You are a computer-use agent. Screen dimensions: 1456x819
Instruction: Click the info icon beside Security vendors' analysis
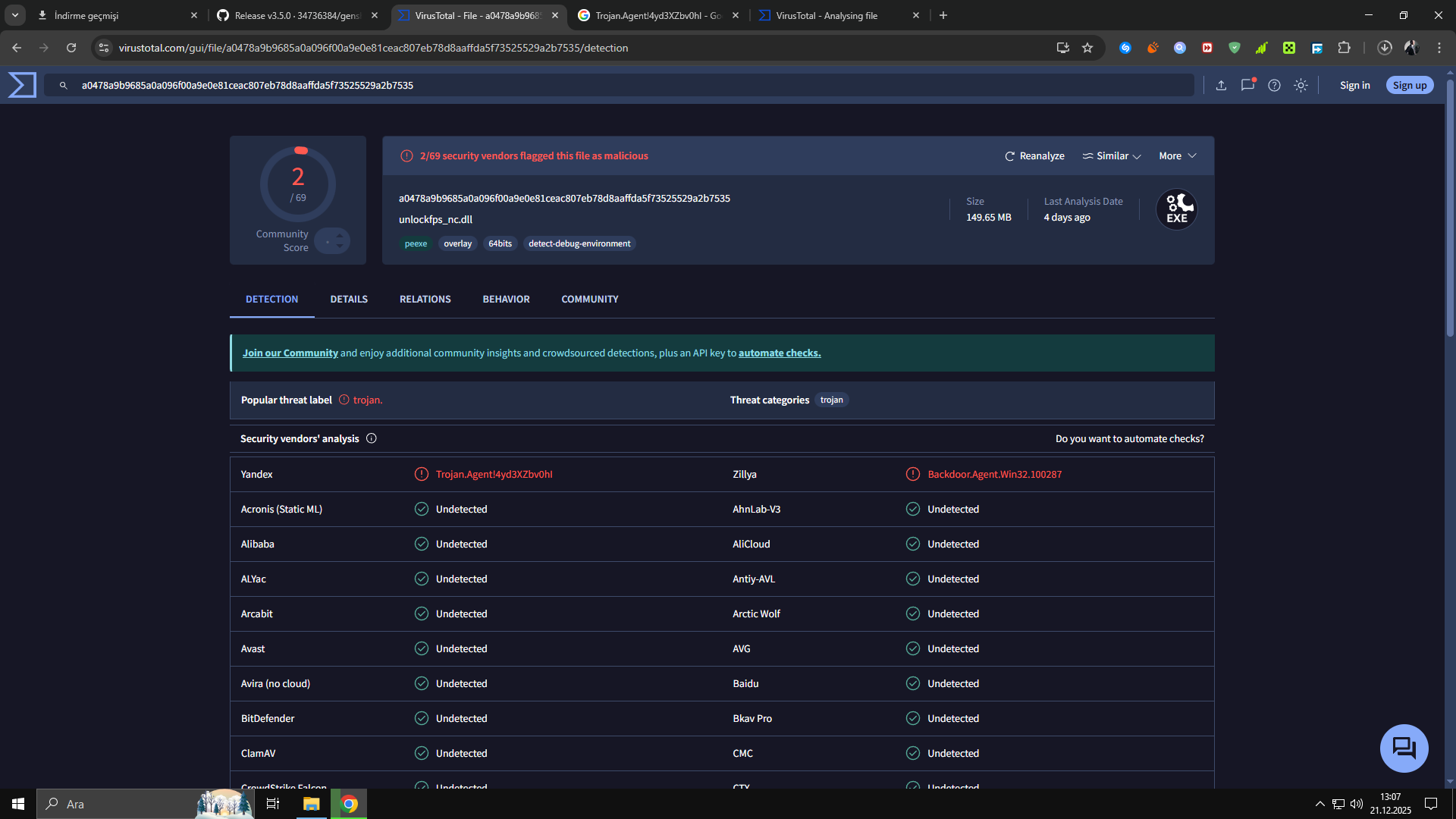coord(372,438)
